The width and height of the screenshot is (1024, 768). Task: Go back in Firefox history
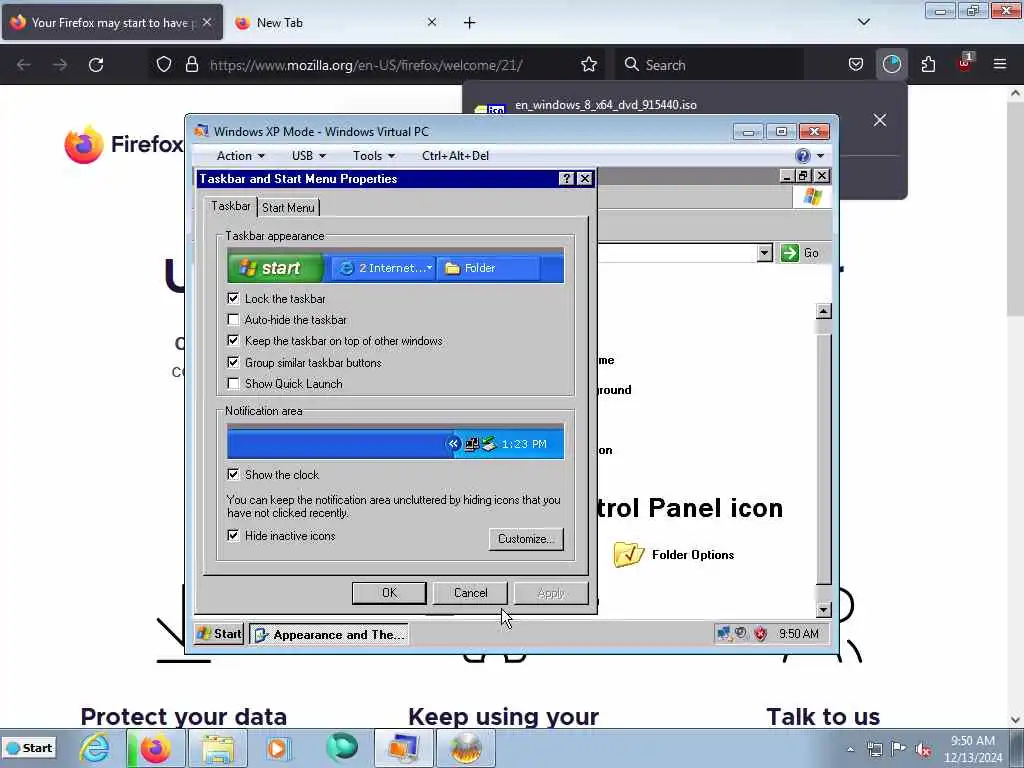tap(24, 65)
